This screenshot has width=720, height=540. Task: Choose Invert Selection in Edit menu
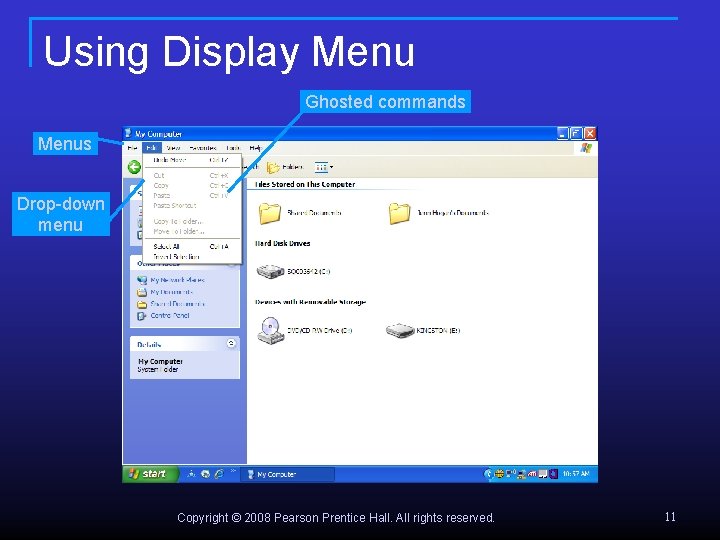[x=192, y=257]
